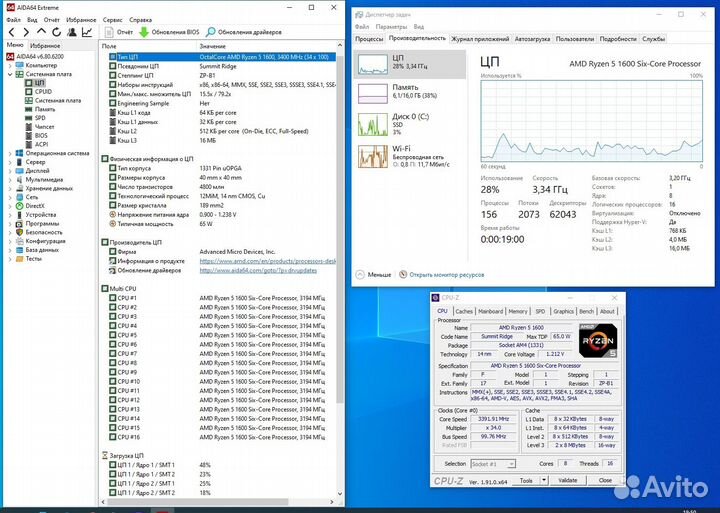
Task: Expand the Устройства tree node
Action: (x=10, y=215)
